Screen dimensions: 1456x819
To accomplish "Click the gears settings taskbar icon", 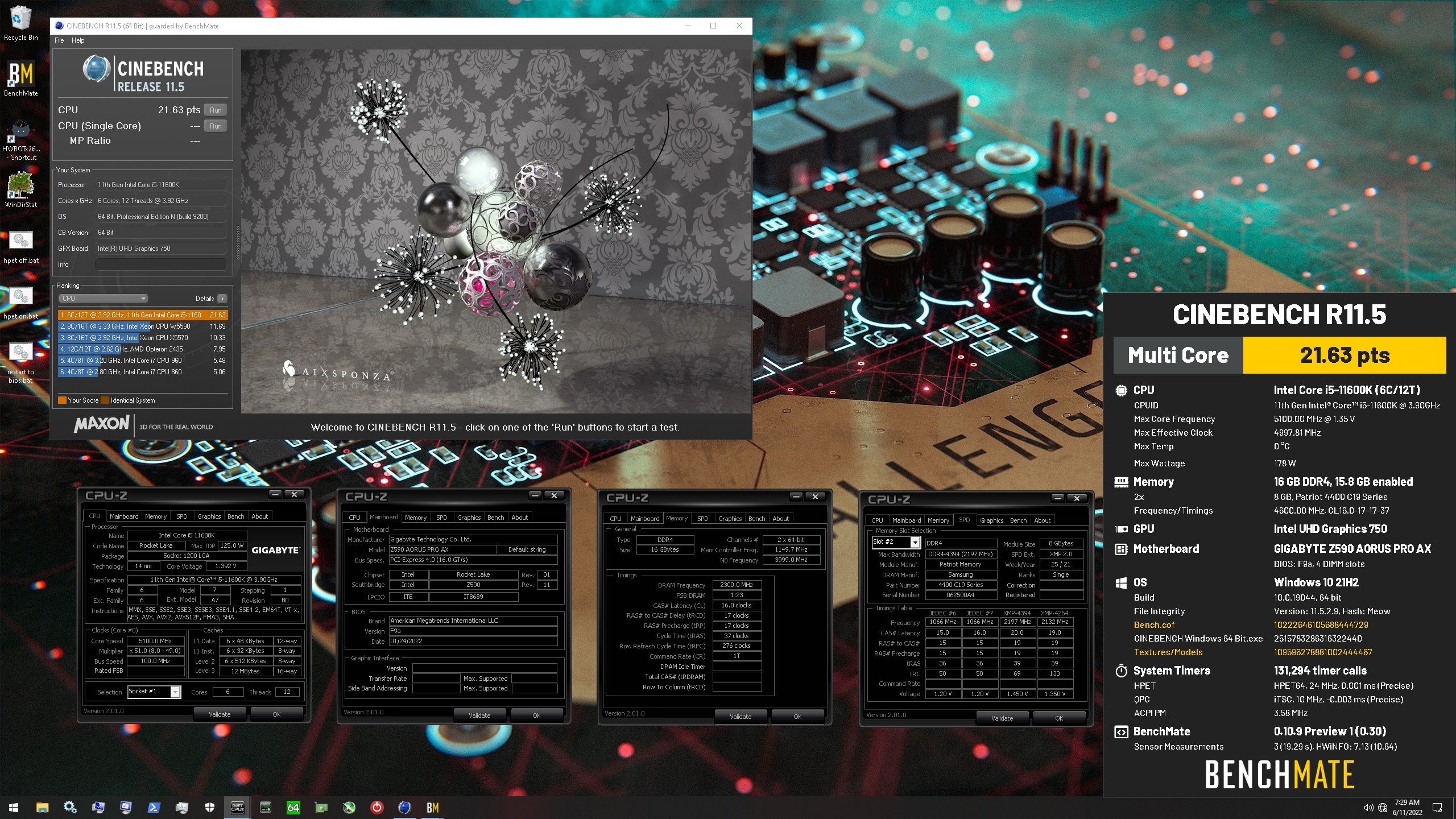I will pos(70,807).
